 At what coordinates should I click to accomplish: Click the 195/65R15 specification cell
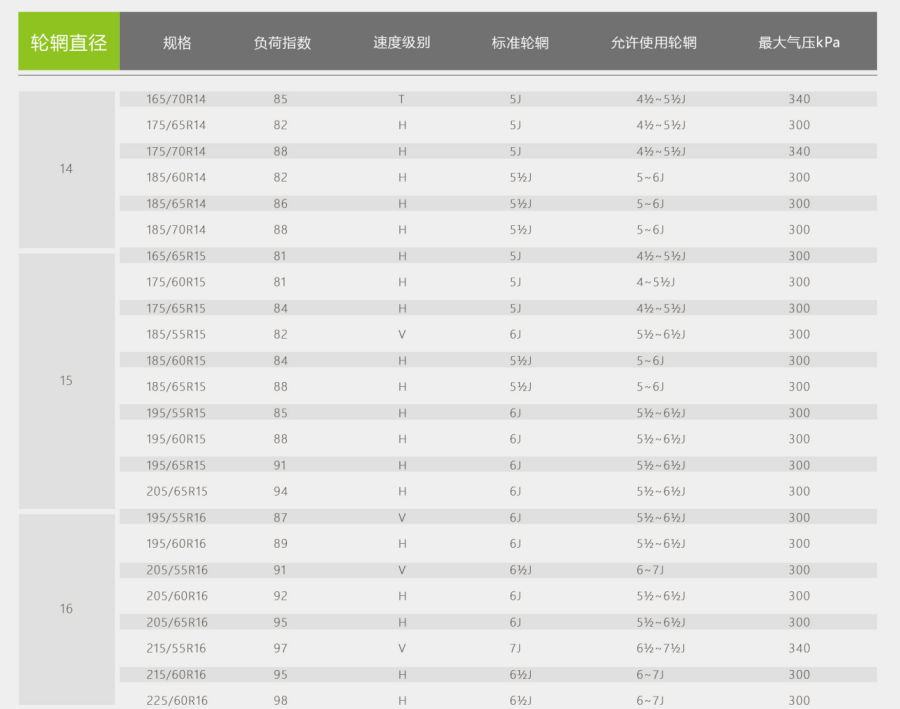(x=176, y=465)
